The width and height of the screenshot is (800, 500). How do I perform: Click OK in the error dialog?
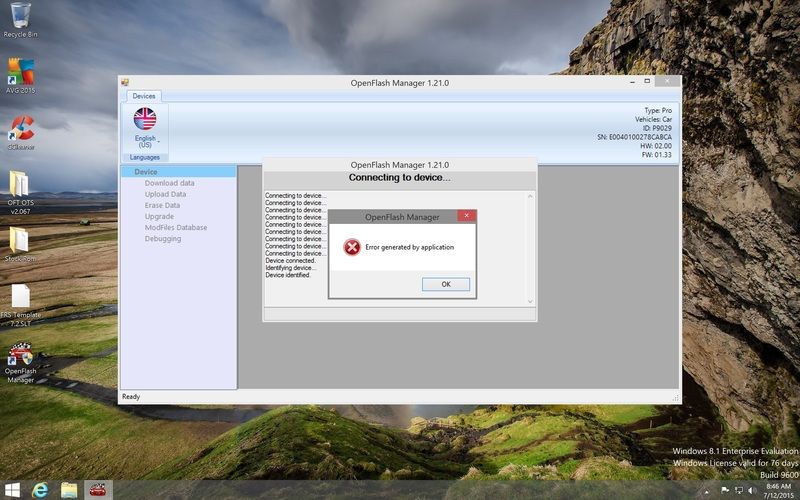tap(445, 284)
